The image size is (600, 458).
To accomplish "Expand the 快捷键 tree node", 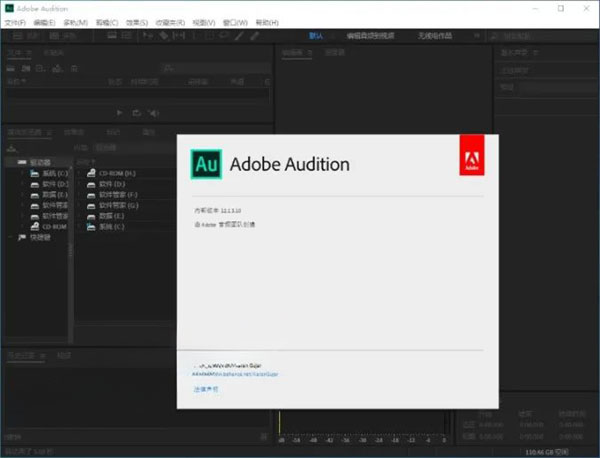I will [x=9, y=238].
